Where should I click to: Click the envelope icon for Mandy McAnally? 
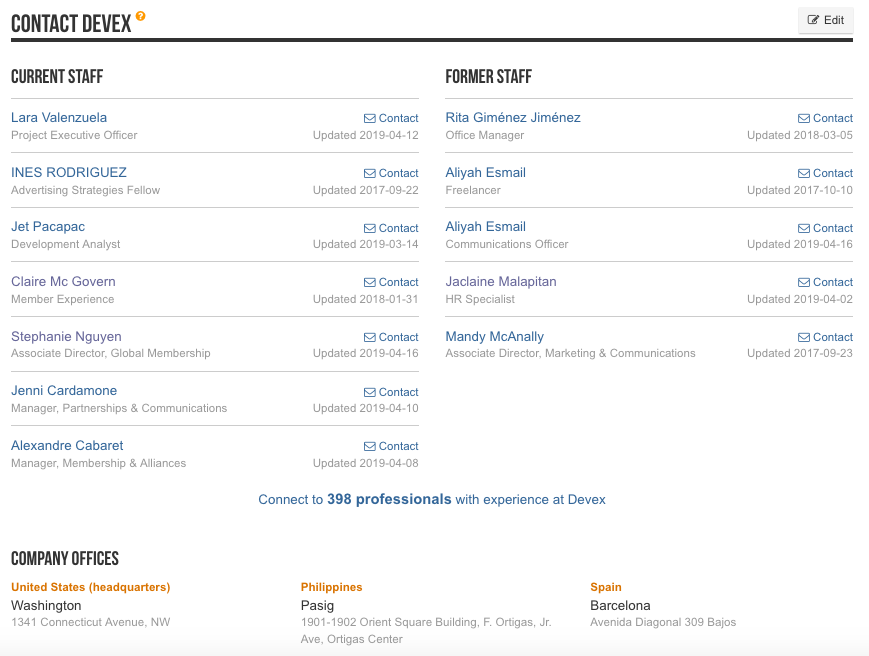(804, 337)
